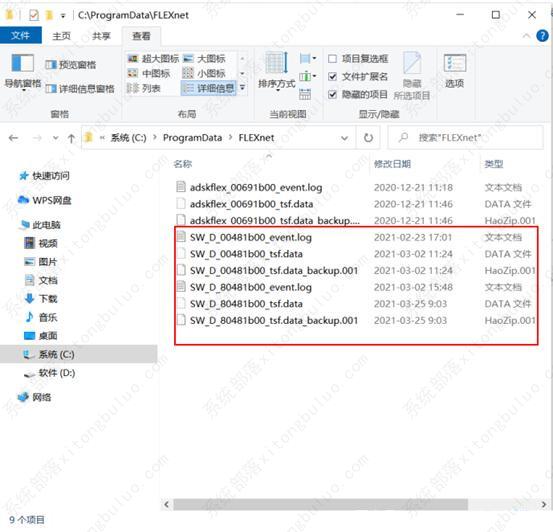Screen dimensions: 553x532
Task: Expand the address bar history dropdown
Action: pyautogui.click(x=345, y=138)
